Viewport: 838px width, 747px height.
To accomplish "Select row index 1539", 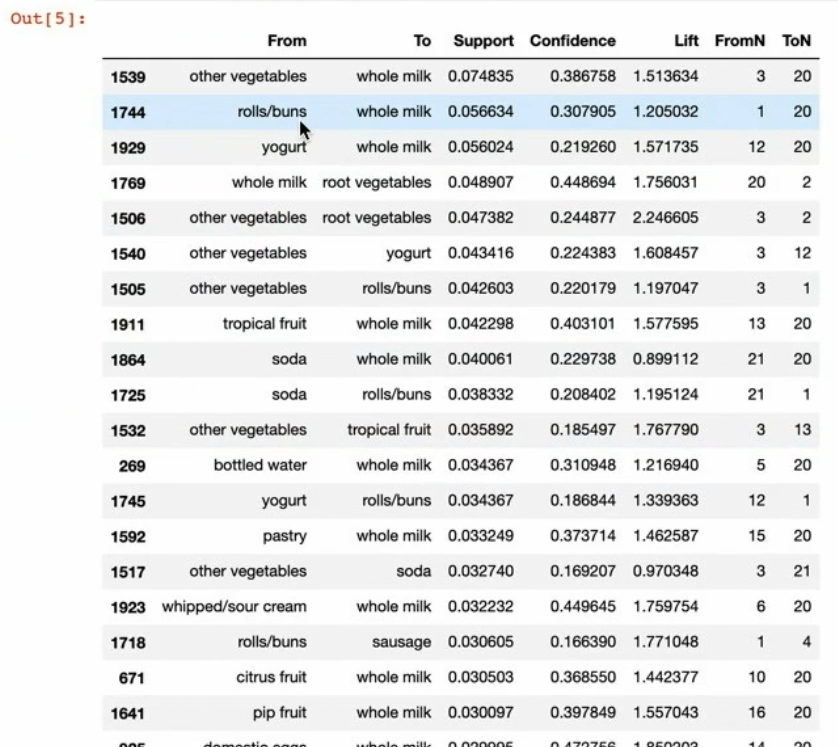I will tap(129, 77).
